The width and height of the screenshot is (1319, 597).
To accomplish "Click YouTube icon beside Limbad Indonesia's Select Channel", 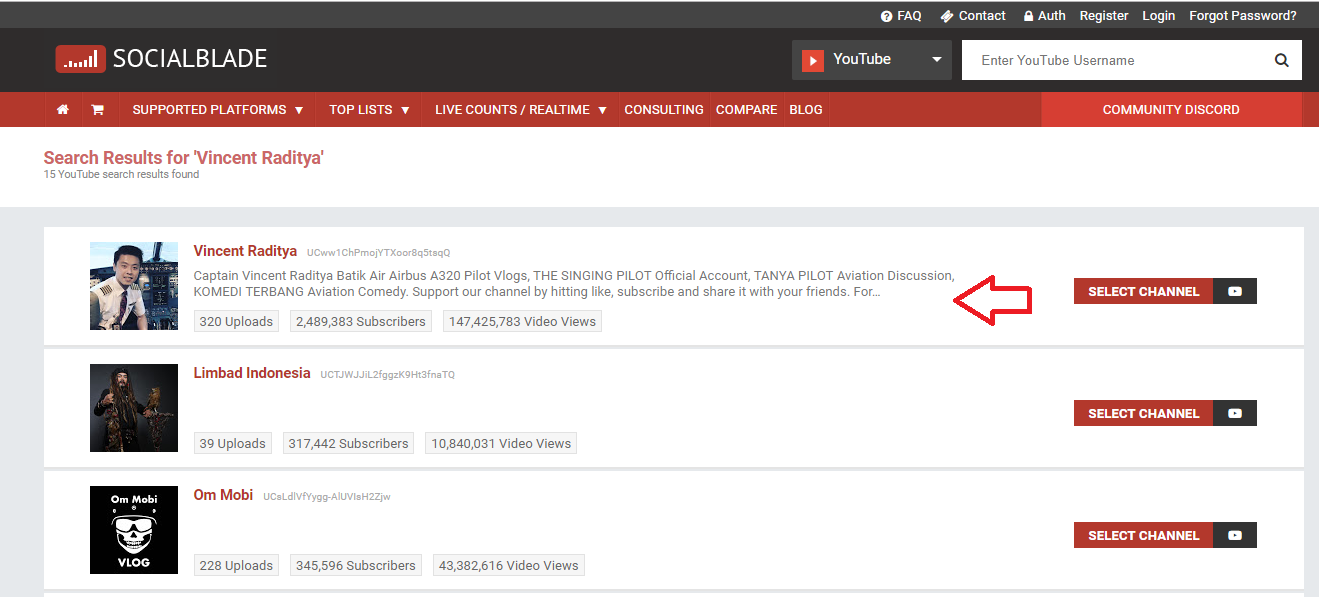I will tap(1235, 413).
